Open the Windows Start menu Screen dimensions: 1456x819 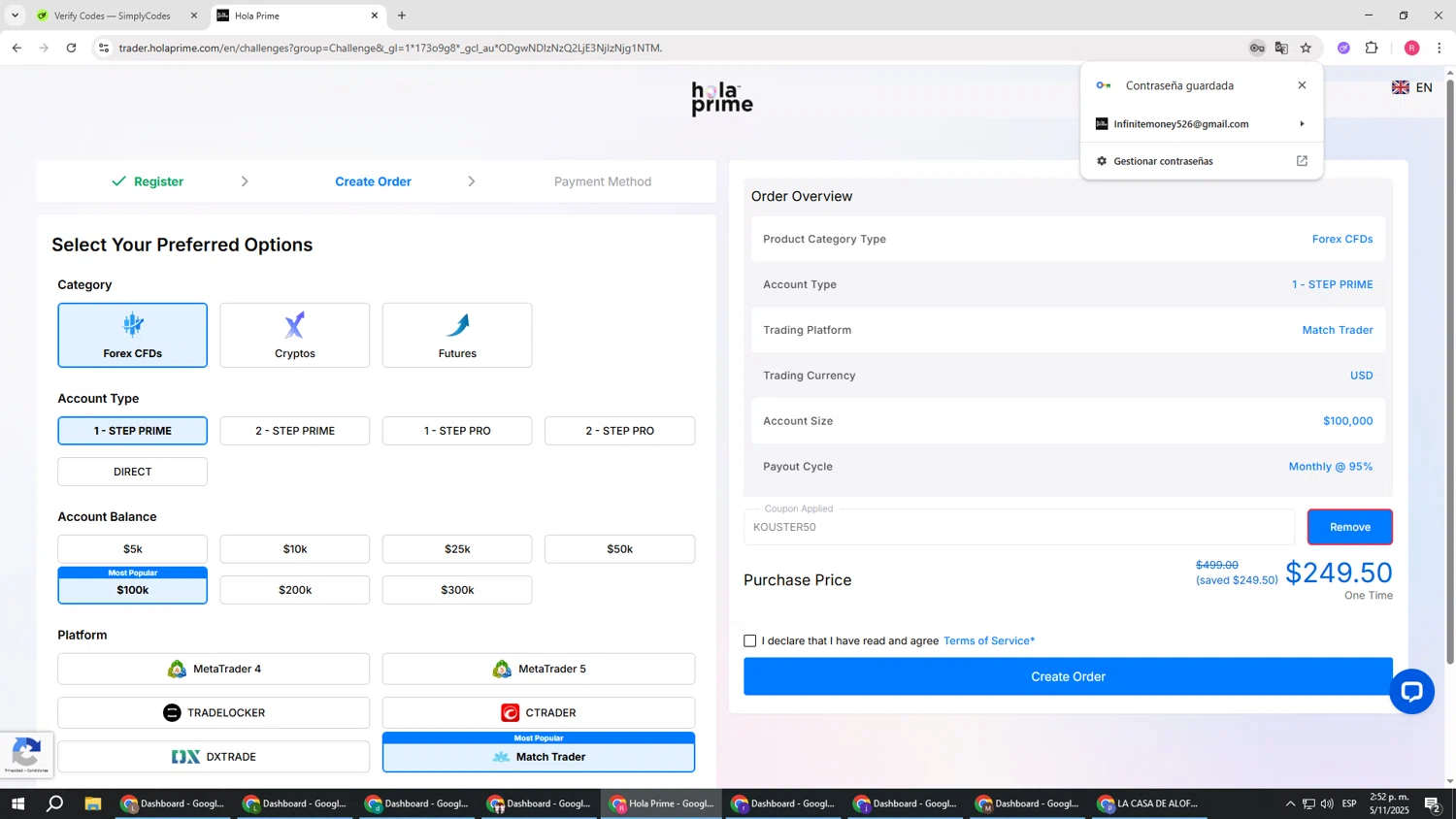(x=17, y=803)
